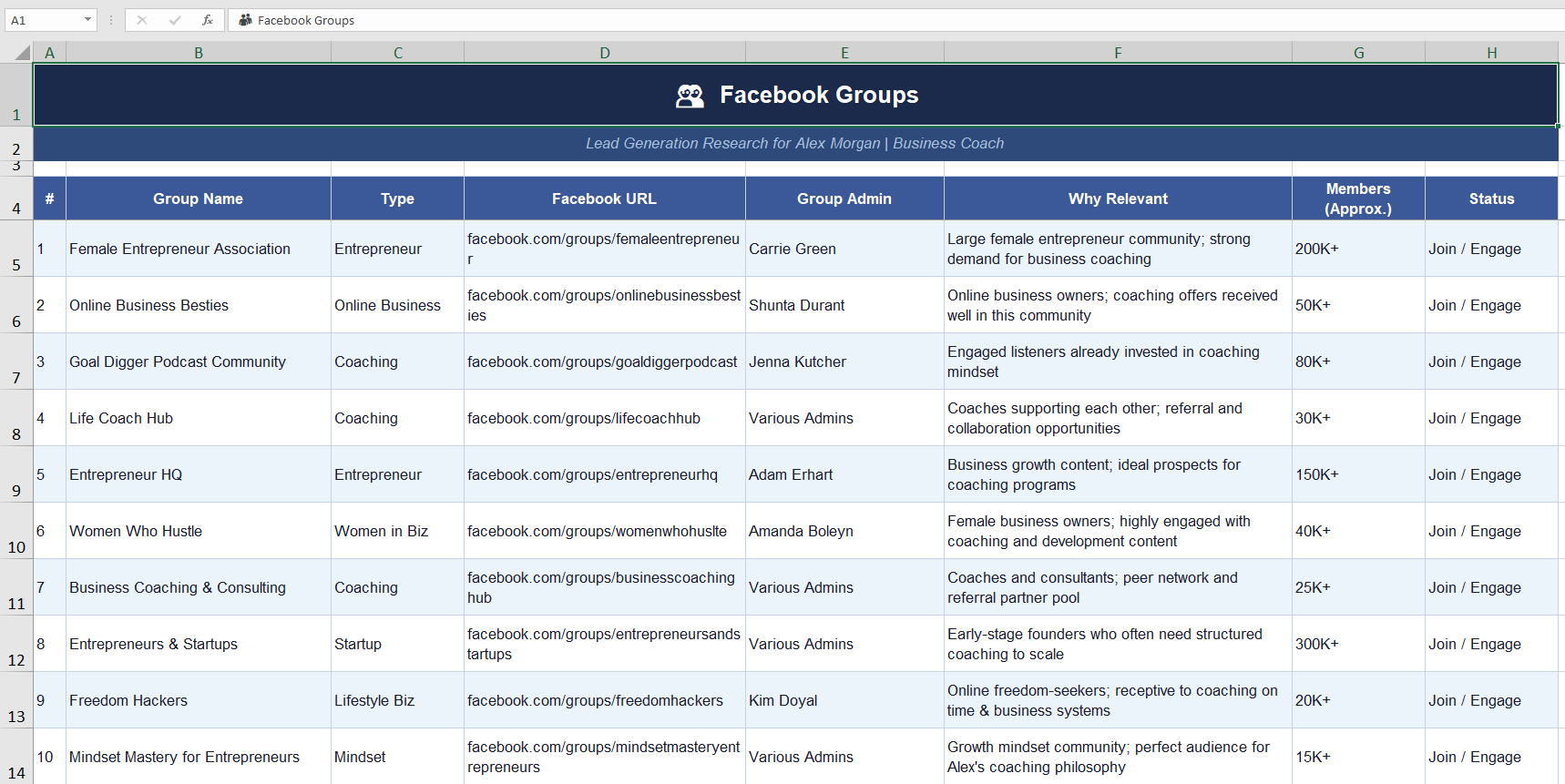1565x784 pixels.
Task: Select the Women Who Hustle cell
Action: point(199,531)
